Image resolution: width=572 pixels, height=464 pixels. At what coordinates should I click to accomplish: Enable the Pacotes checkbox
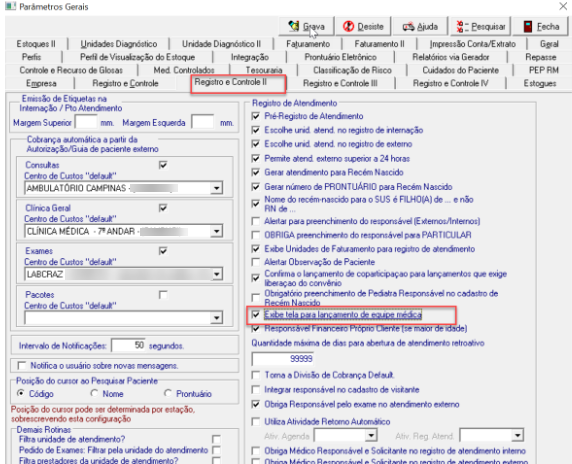(x=163, y=294)
